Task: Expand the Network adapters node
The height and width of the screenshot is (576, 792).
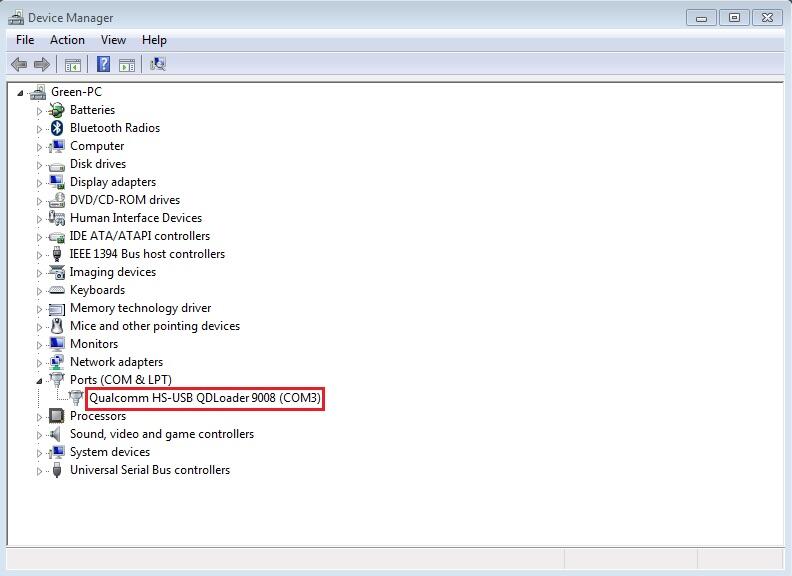Action: (39, 363)
